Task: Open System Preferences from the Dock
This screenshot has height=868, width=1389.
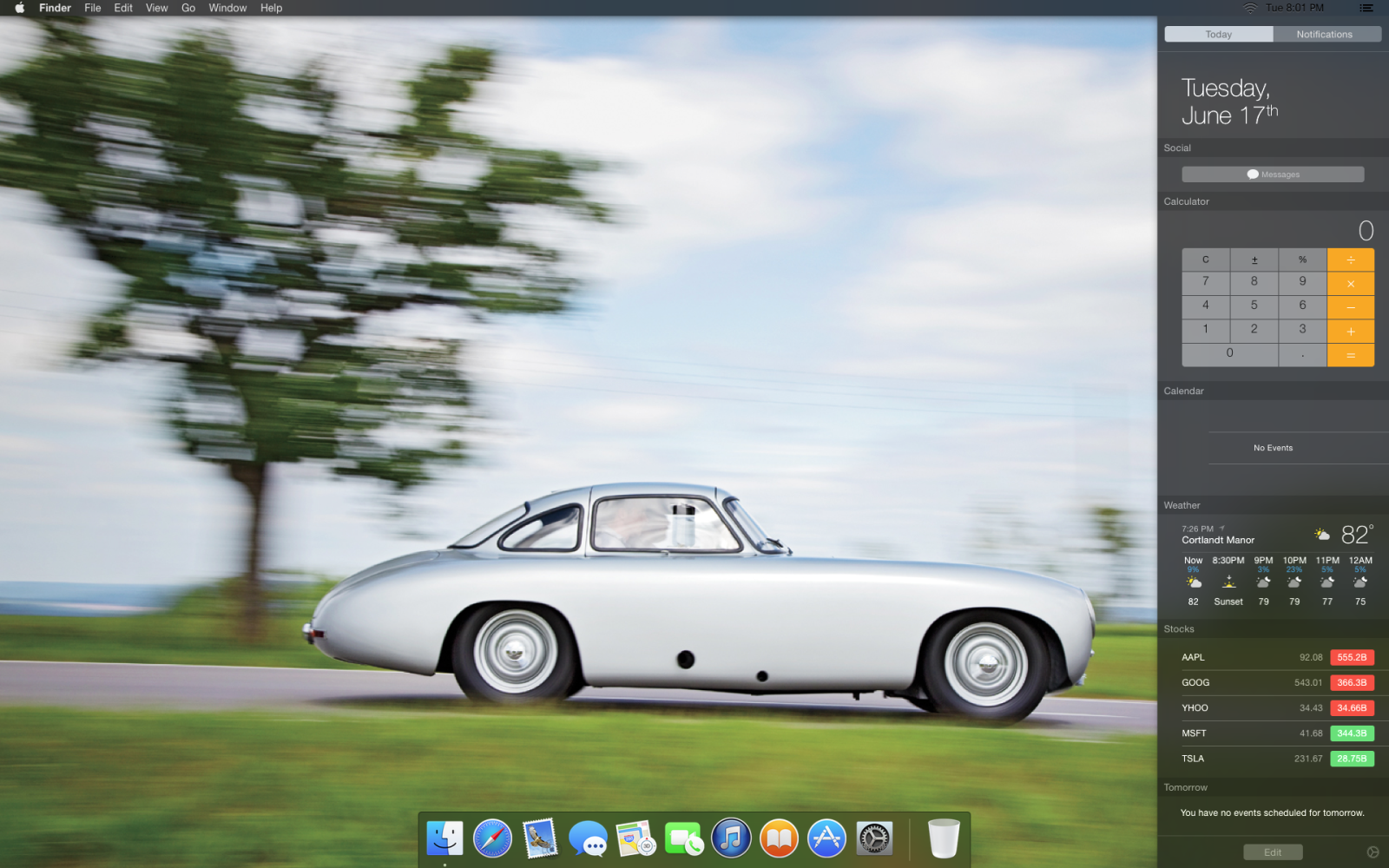Action: pos(874,838)
